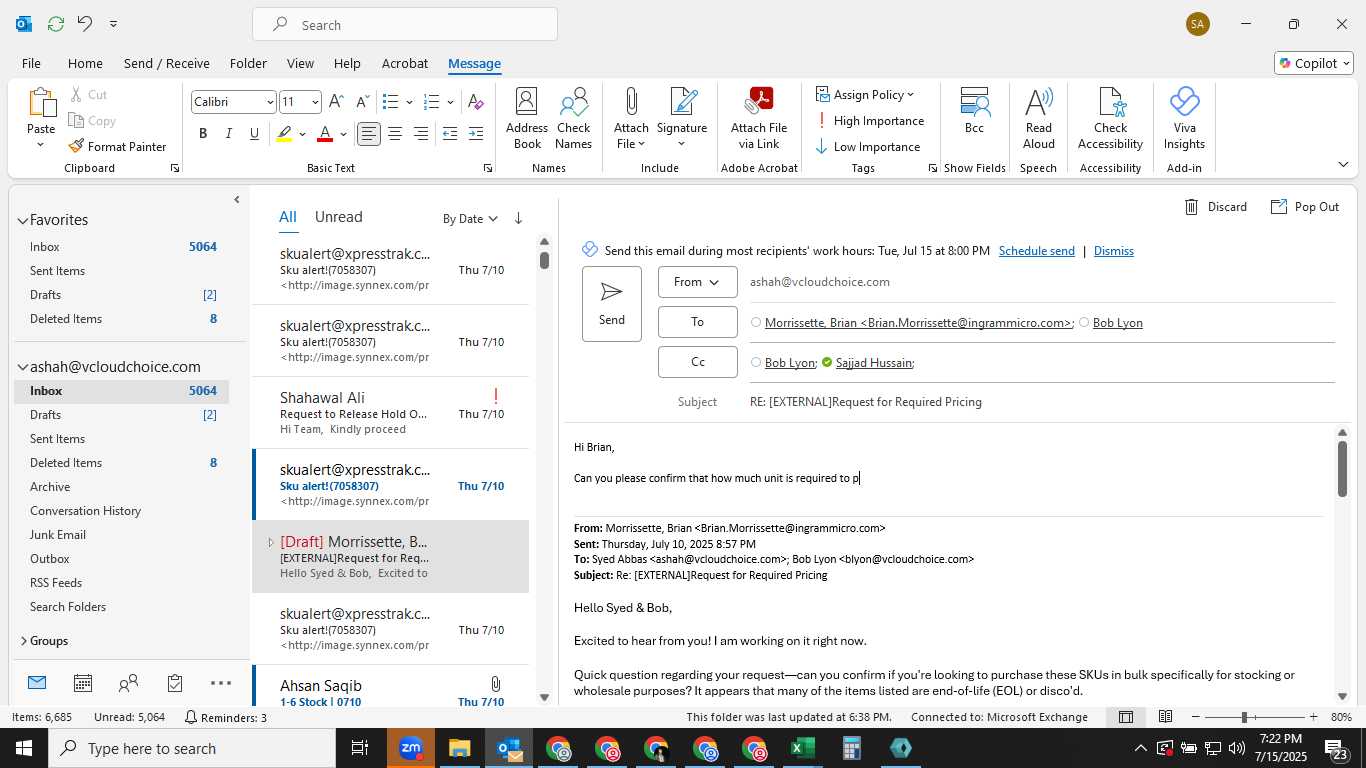The height and width of the screenshot is (768, 1366).
Task: Click the Format Painter tool
Action: 117,146
